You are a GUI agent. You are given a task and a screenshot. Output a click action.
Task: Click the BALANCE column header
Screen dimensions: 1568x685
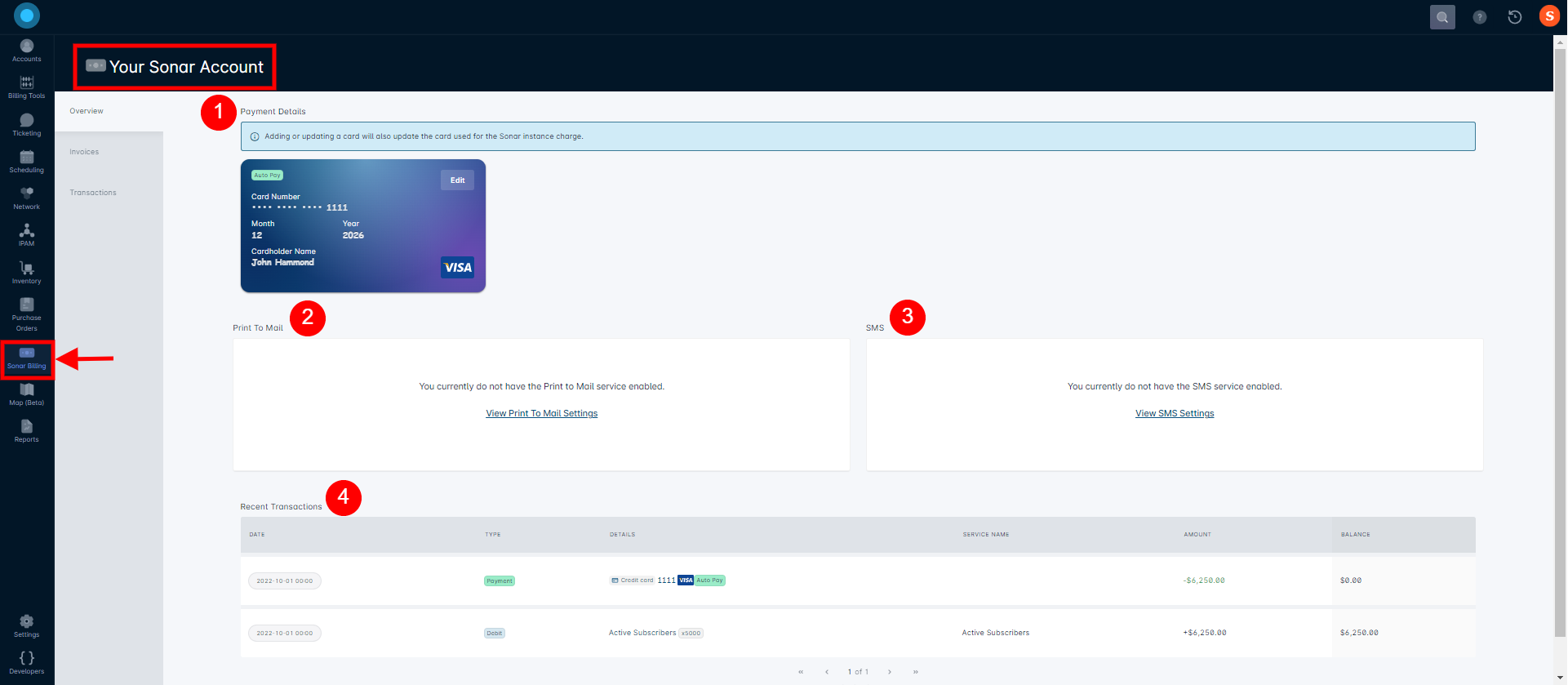click(x=1356, y=535)
